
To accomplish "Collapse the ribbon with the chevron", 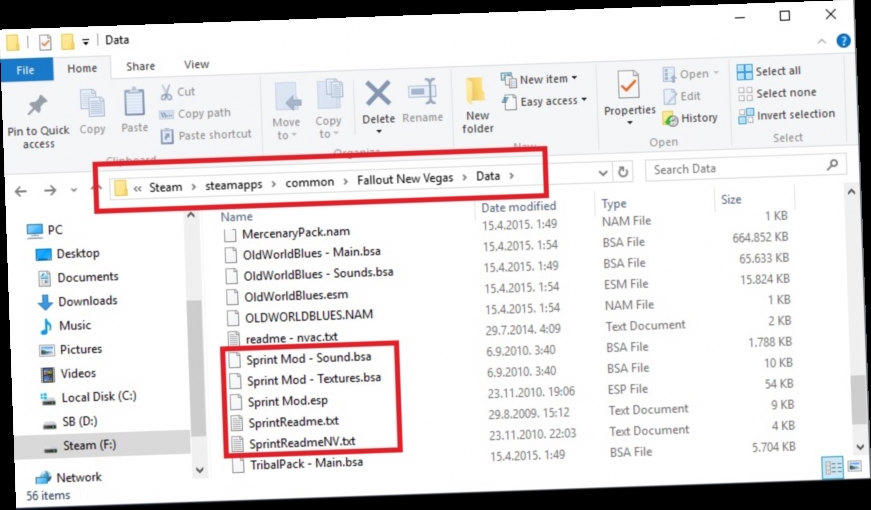I will point(821,41).
